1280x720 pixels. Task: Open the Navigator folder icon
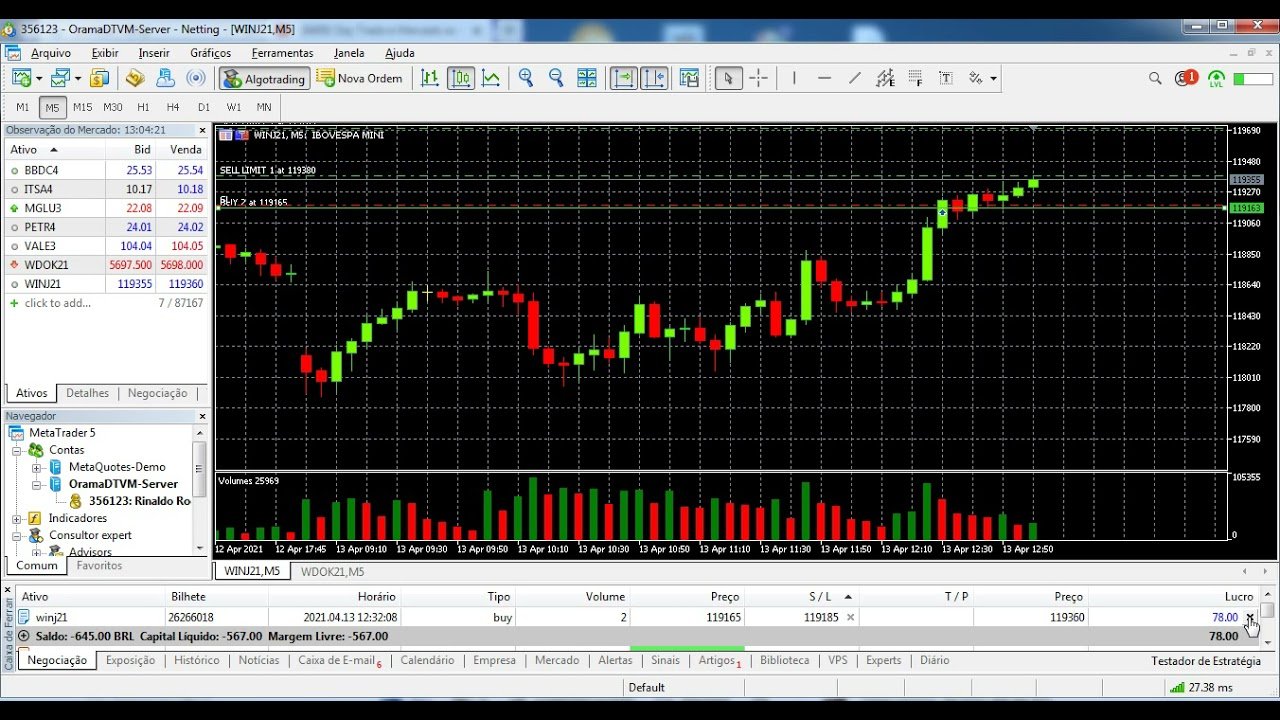pos(135,78)
